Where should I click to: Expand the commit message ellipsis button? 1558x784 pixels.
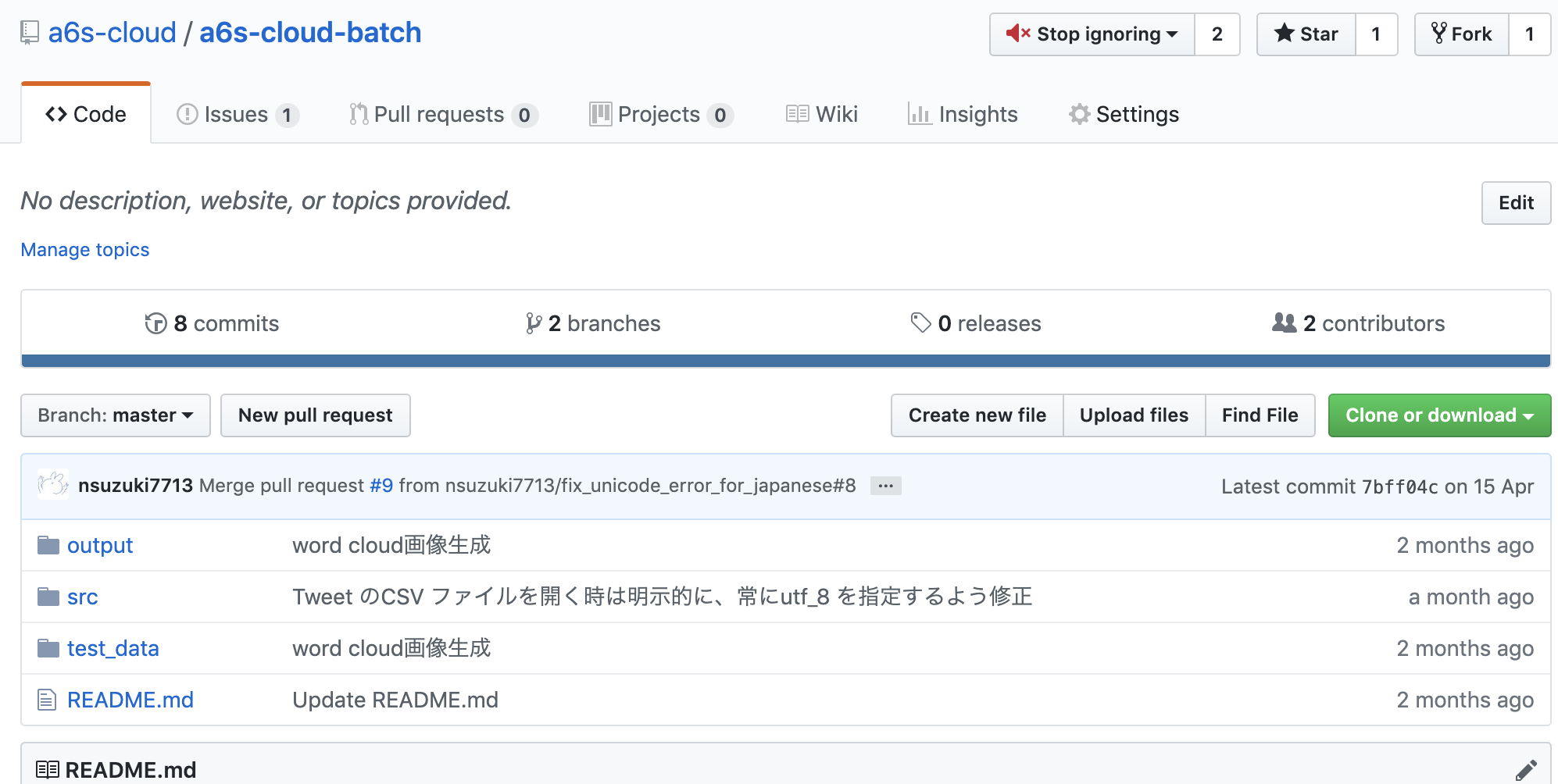click(x=885, y=486)
